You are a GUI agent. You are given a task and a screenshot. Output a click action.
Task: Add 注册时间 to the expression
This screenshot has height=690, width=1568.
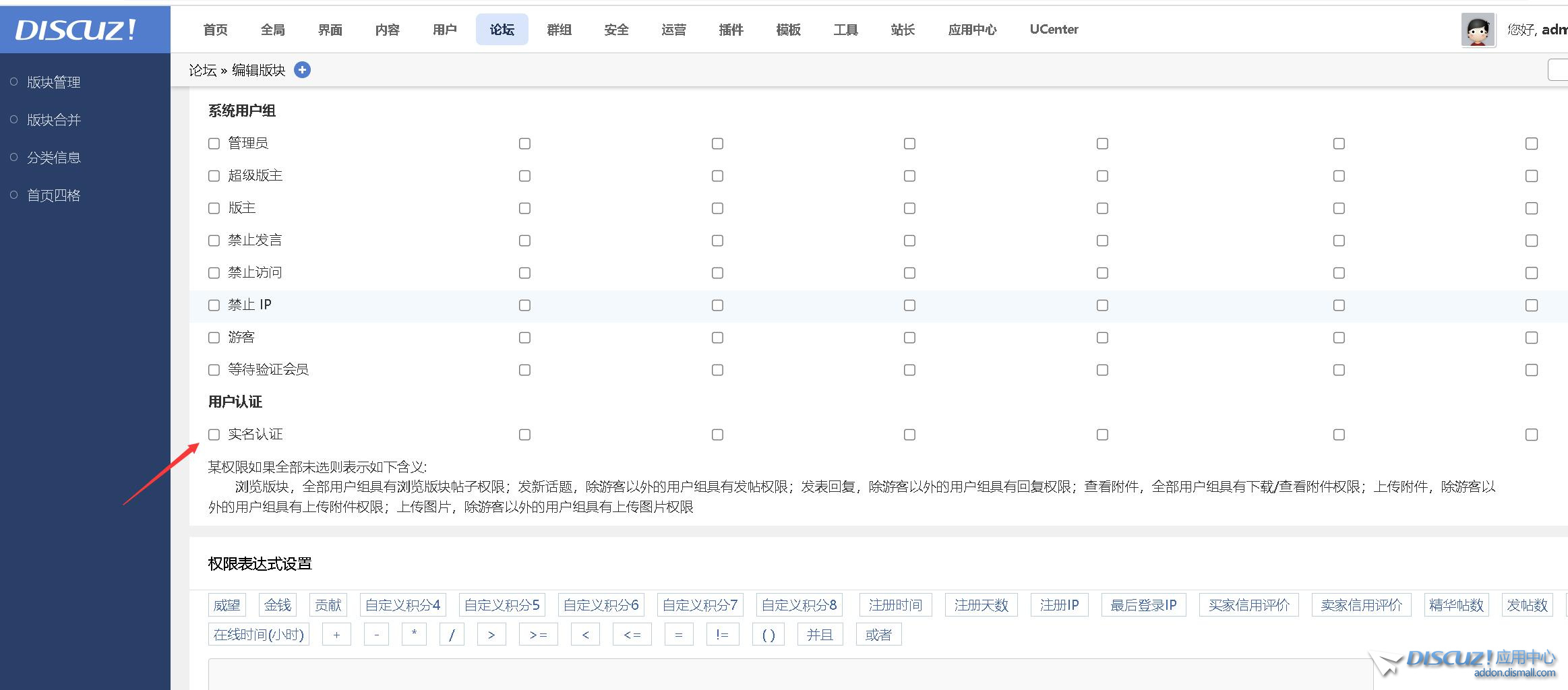coord(896,605)
